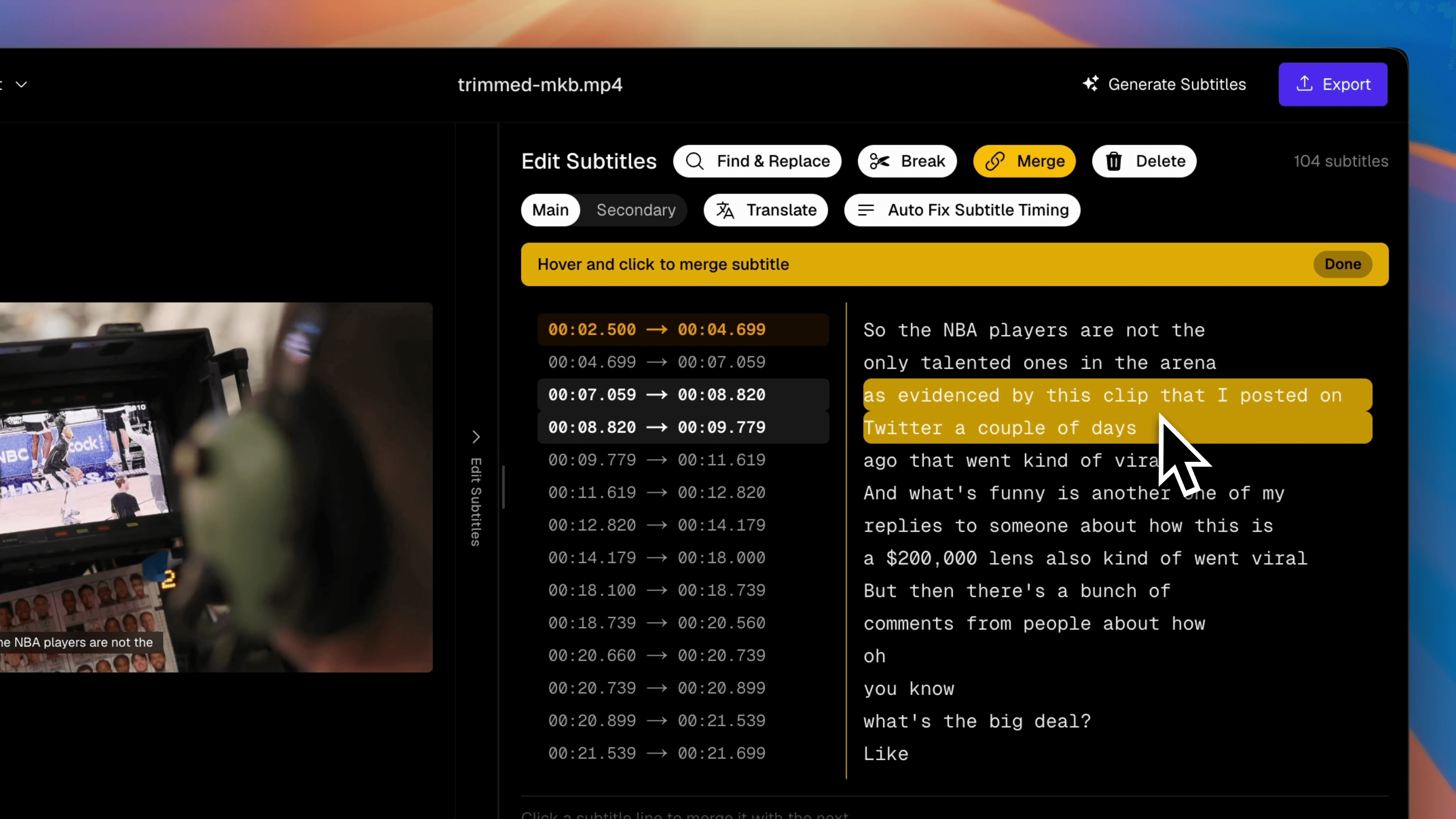Select timestamp 00:11.619 → 00:12.820
Image resolution: width=1456 pixels, height=819 pixels.
click(x=683, y=493)
